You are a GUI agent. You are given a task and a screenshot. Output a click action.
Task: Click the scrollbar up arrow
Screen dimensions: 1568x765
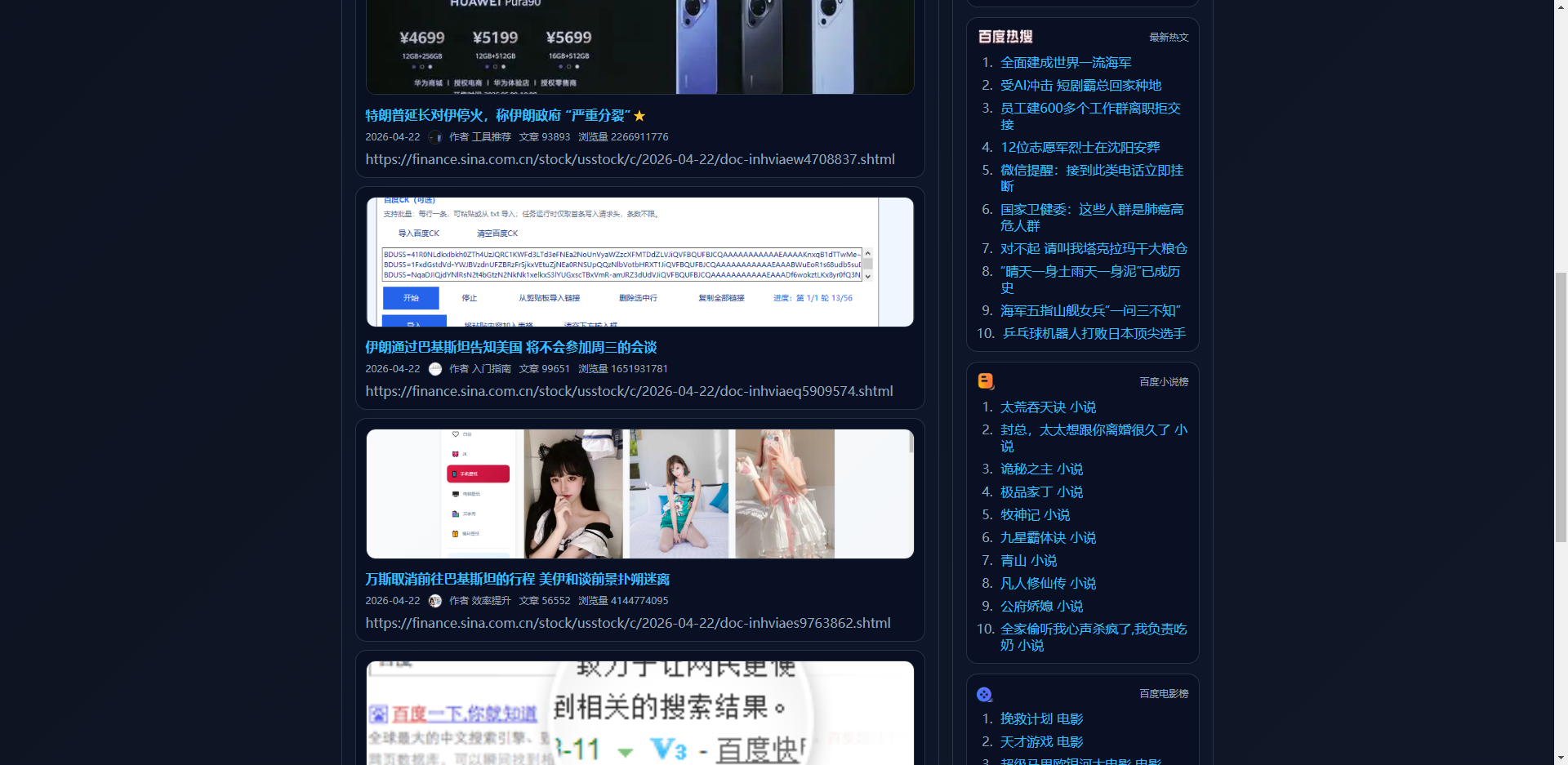1561,6
